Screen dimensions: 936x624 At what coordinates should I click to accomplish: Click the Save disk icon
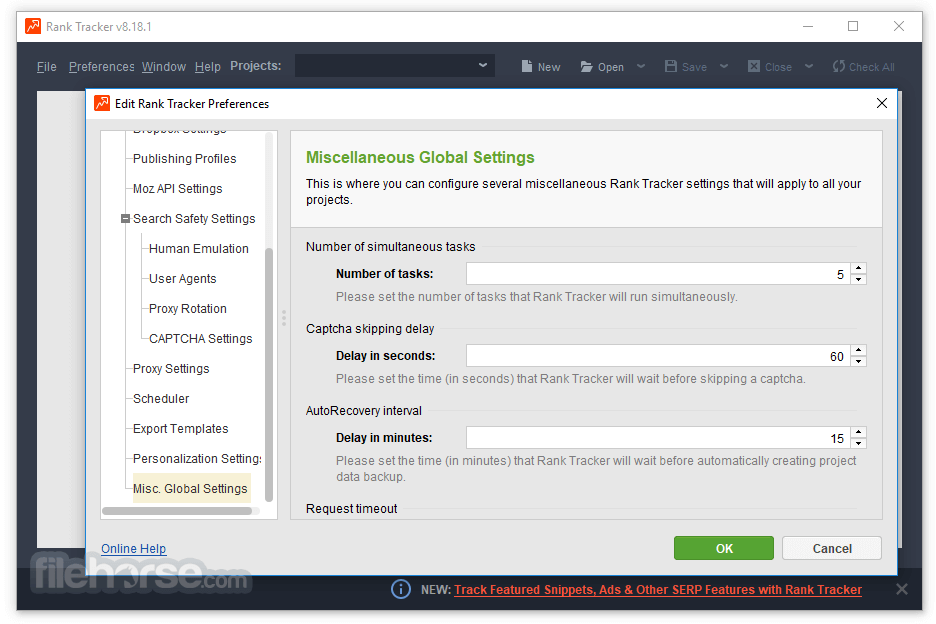tap(670, 66)
